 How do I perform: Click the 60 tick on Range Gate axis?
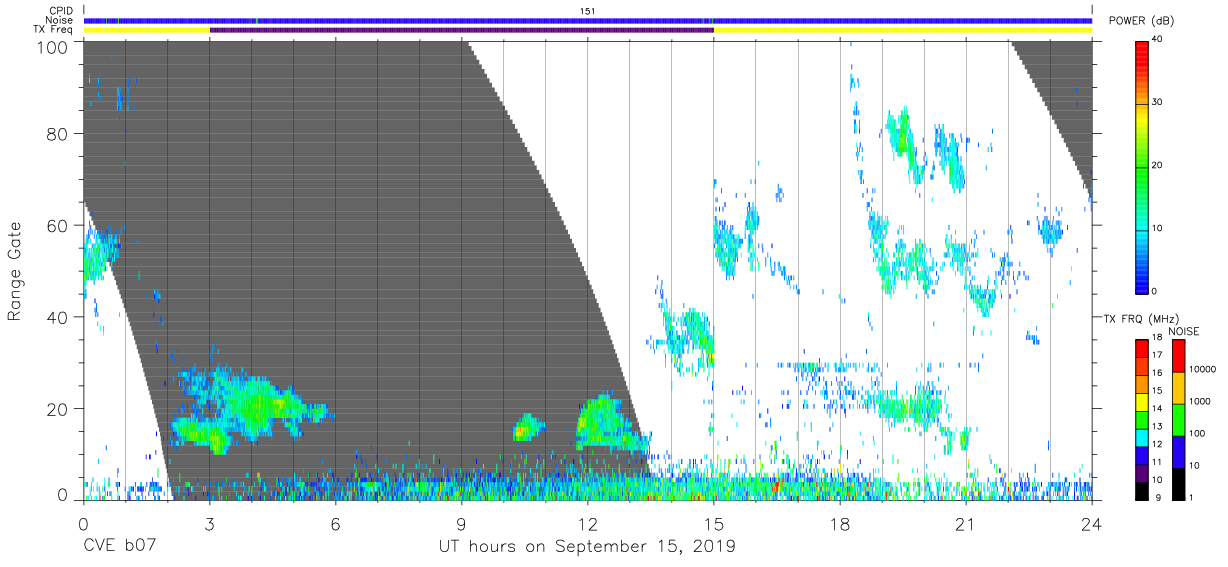58,226
